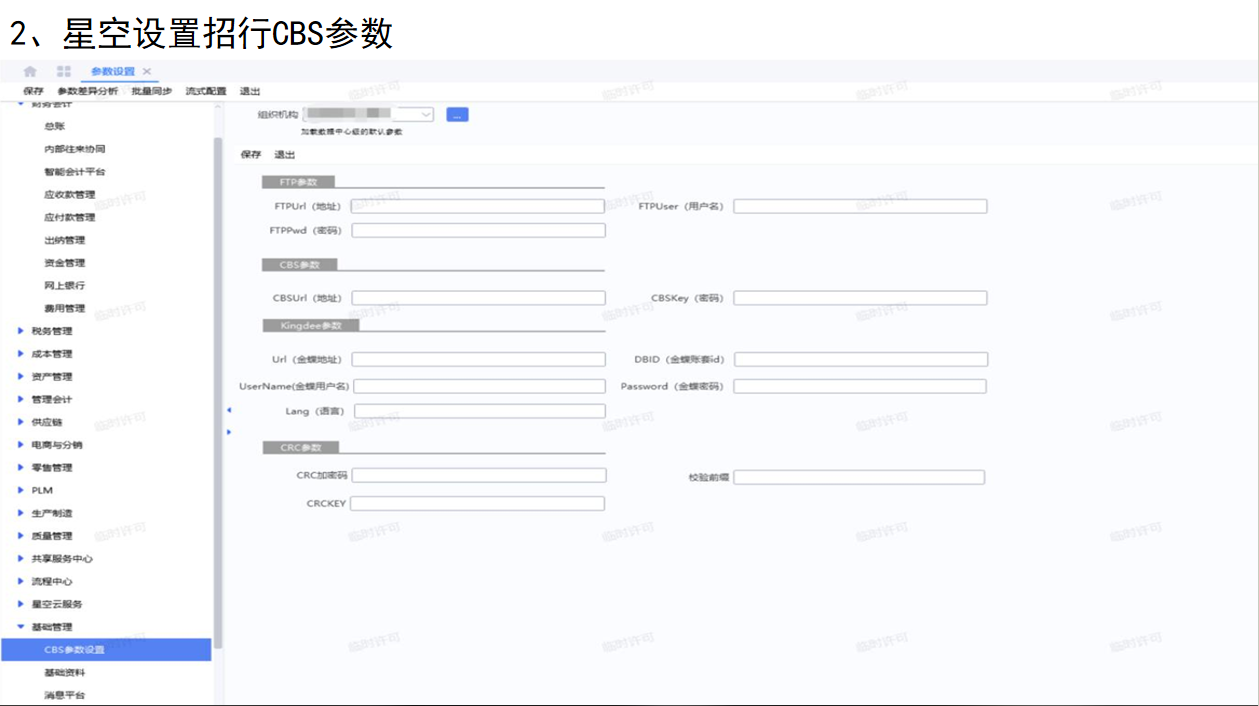The width and height of the screenshot is (1259, 706).
Task: Select 费用管理 in the tree
Action: 64,308
